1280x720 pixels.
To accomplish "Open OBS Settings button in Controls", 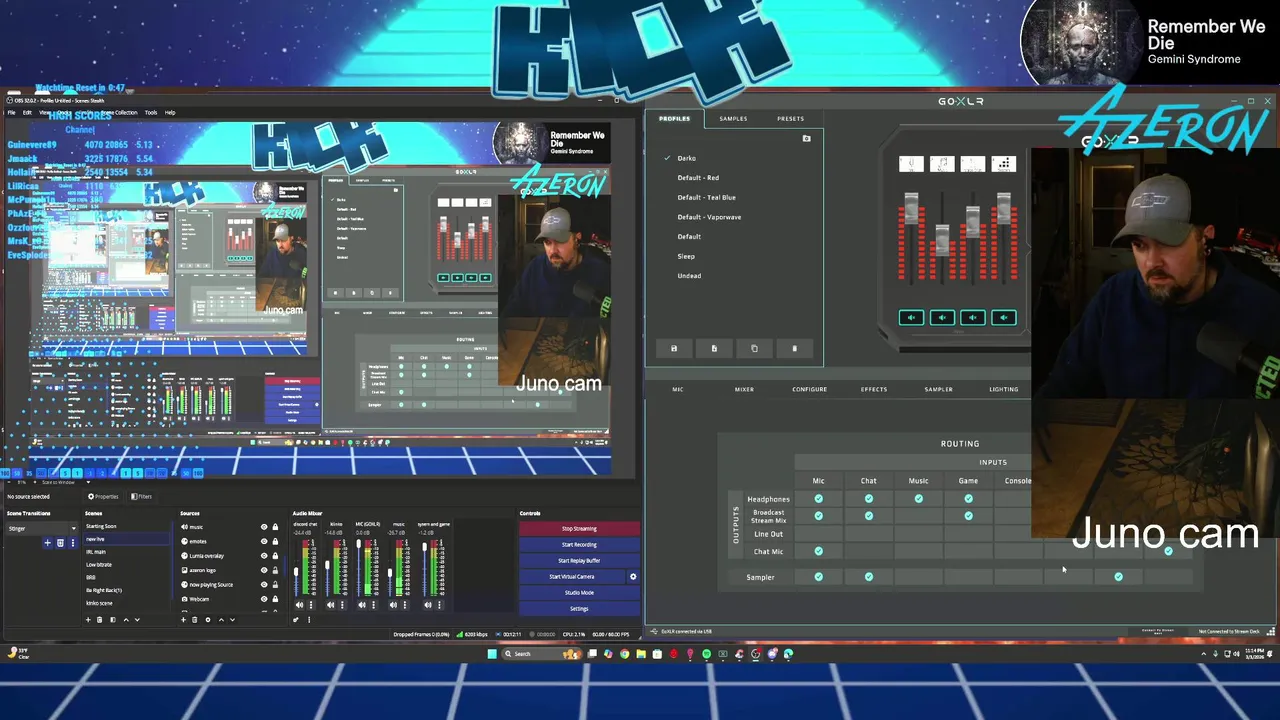I will pyautogui.click(x=579, y=609).
